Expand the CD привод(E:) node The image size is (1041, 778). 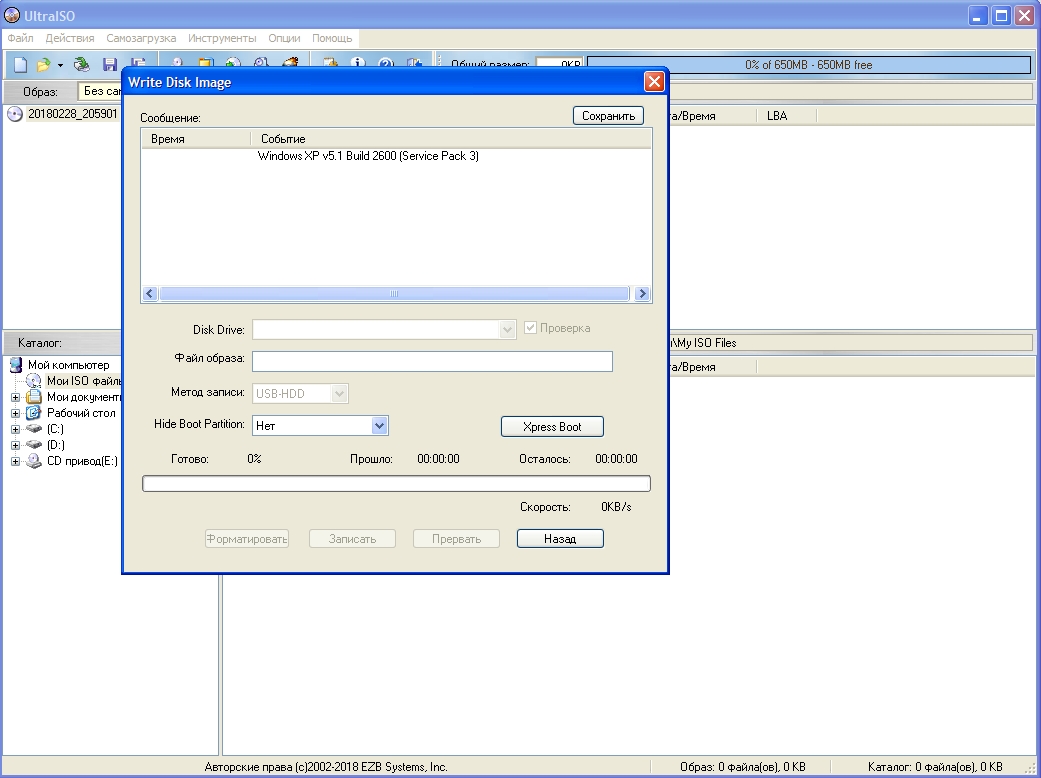(15, 461)
